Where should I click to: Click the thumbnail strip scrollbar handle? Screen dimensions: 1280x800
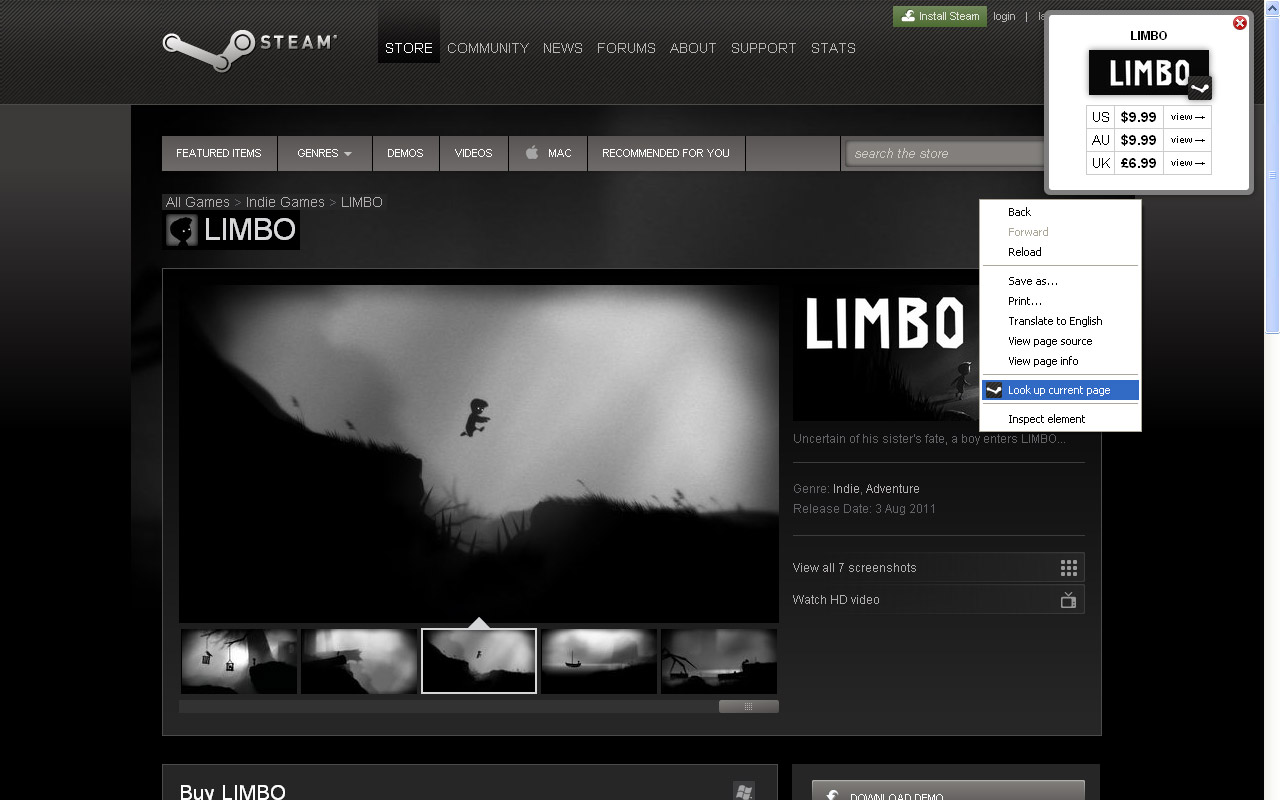748,706
